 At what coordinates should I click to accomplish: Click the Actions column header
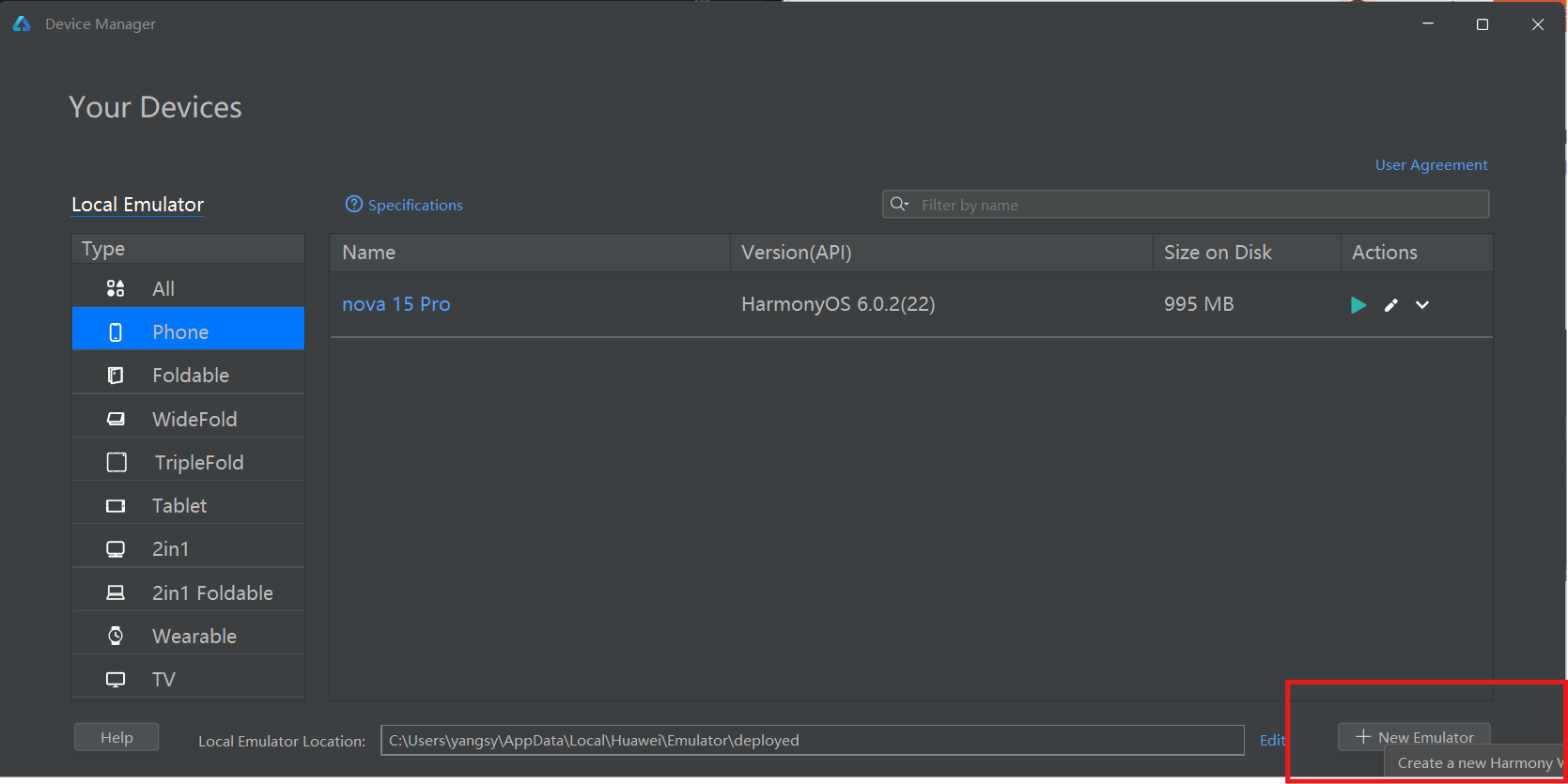1417,253
